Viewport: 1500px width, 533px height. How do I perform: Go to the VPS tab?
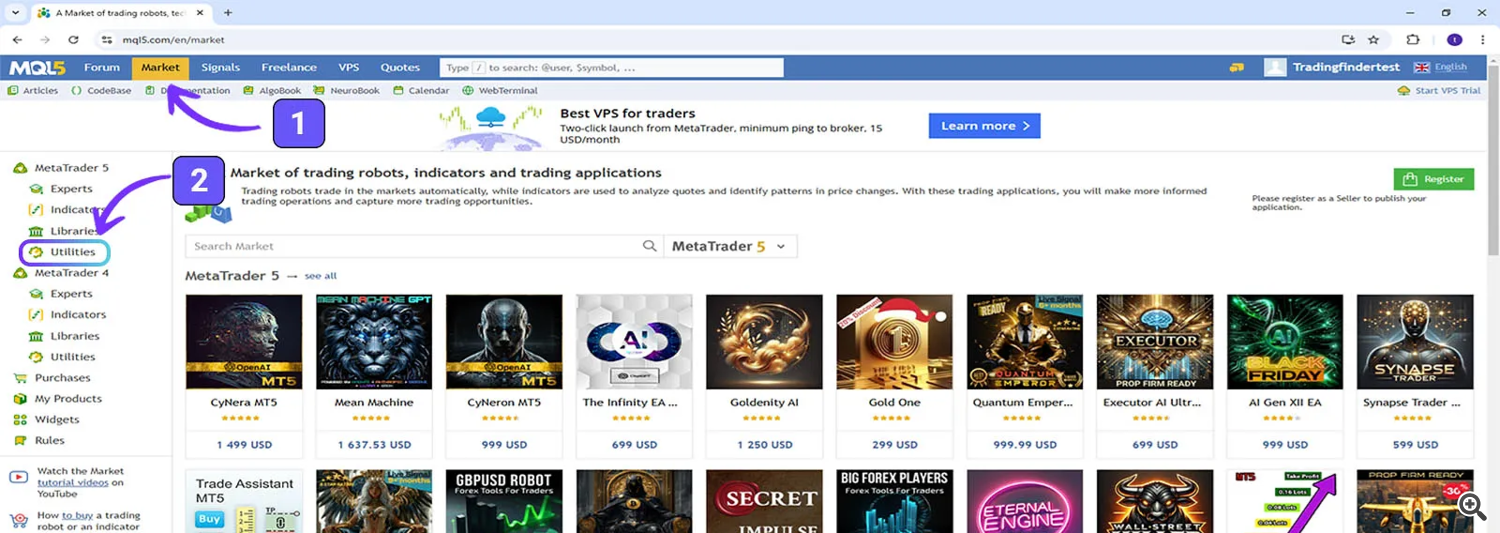coord(349,68)
